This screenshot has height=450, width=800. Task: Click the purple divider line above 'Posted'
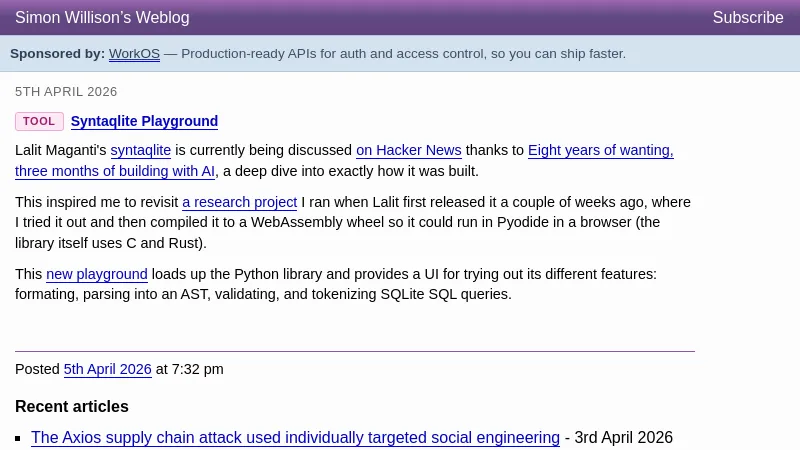click(354, 351)
